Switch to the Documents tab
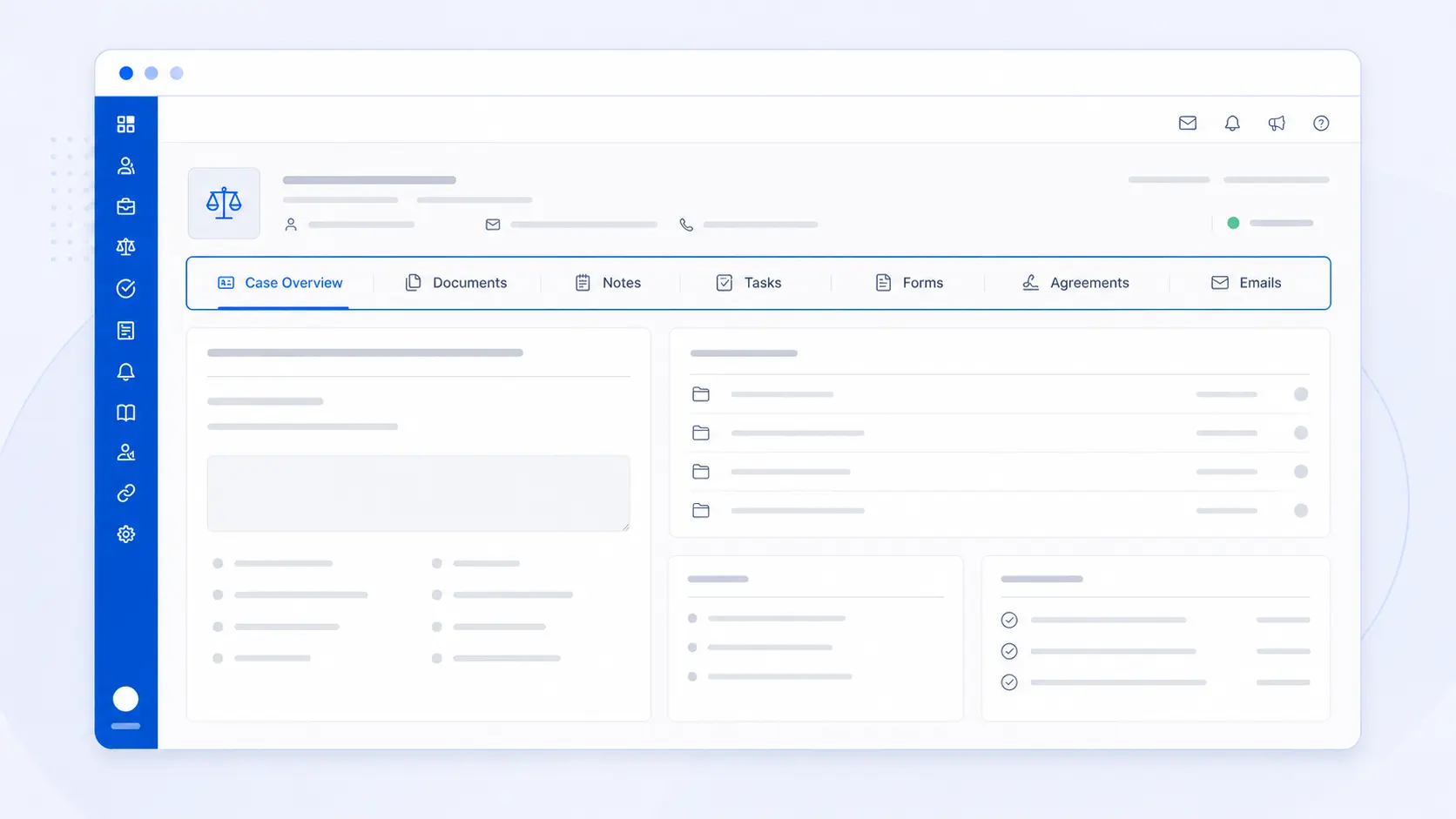The height and width of the screenshot is (819, 1456). [456, 283]
